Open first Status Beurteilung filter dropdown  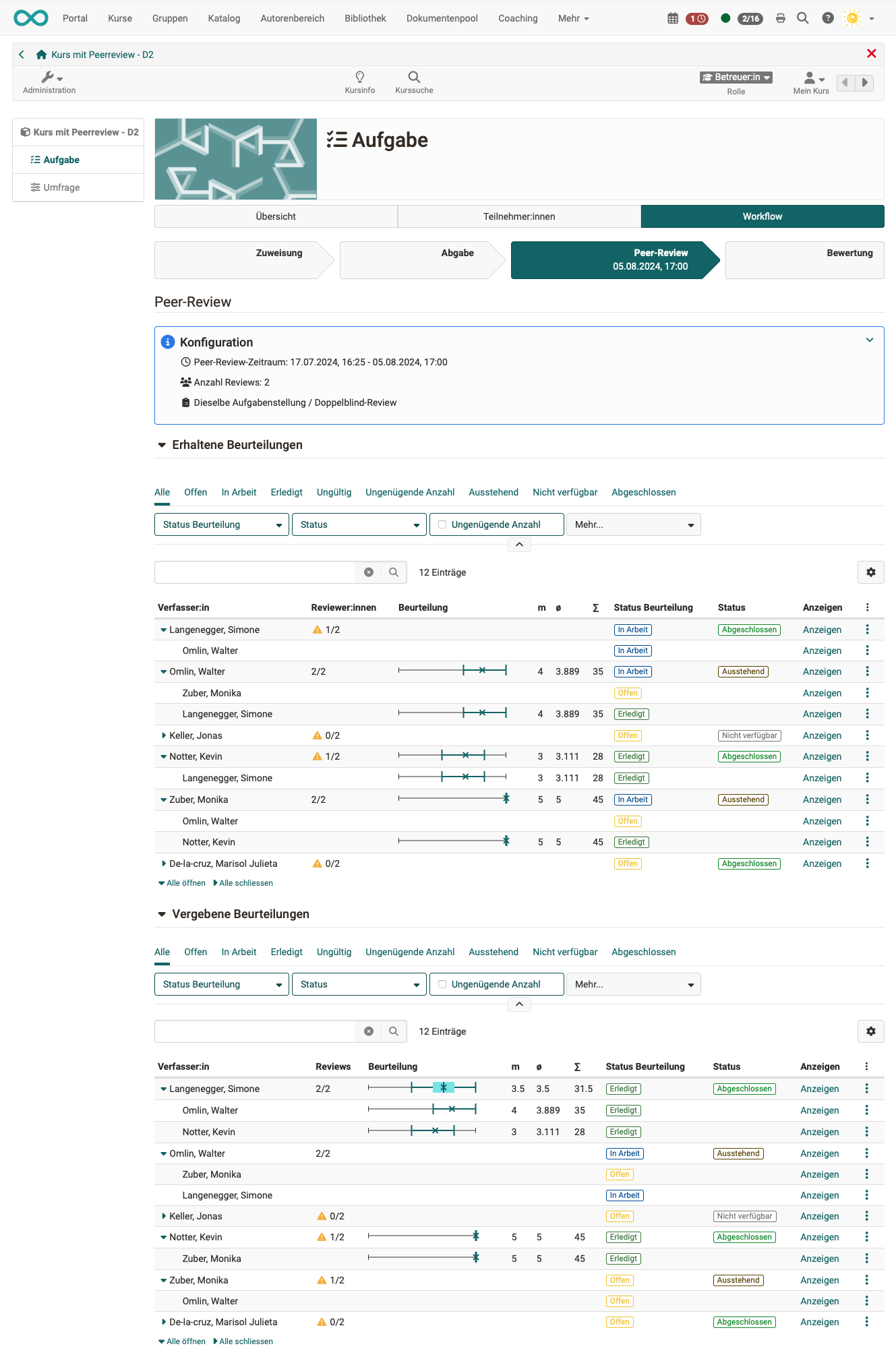click(x=221, y=524)
